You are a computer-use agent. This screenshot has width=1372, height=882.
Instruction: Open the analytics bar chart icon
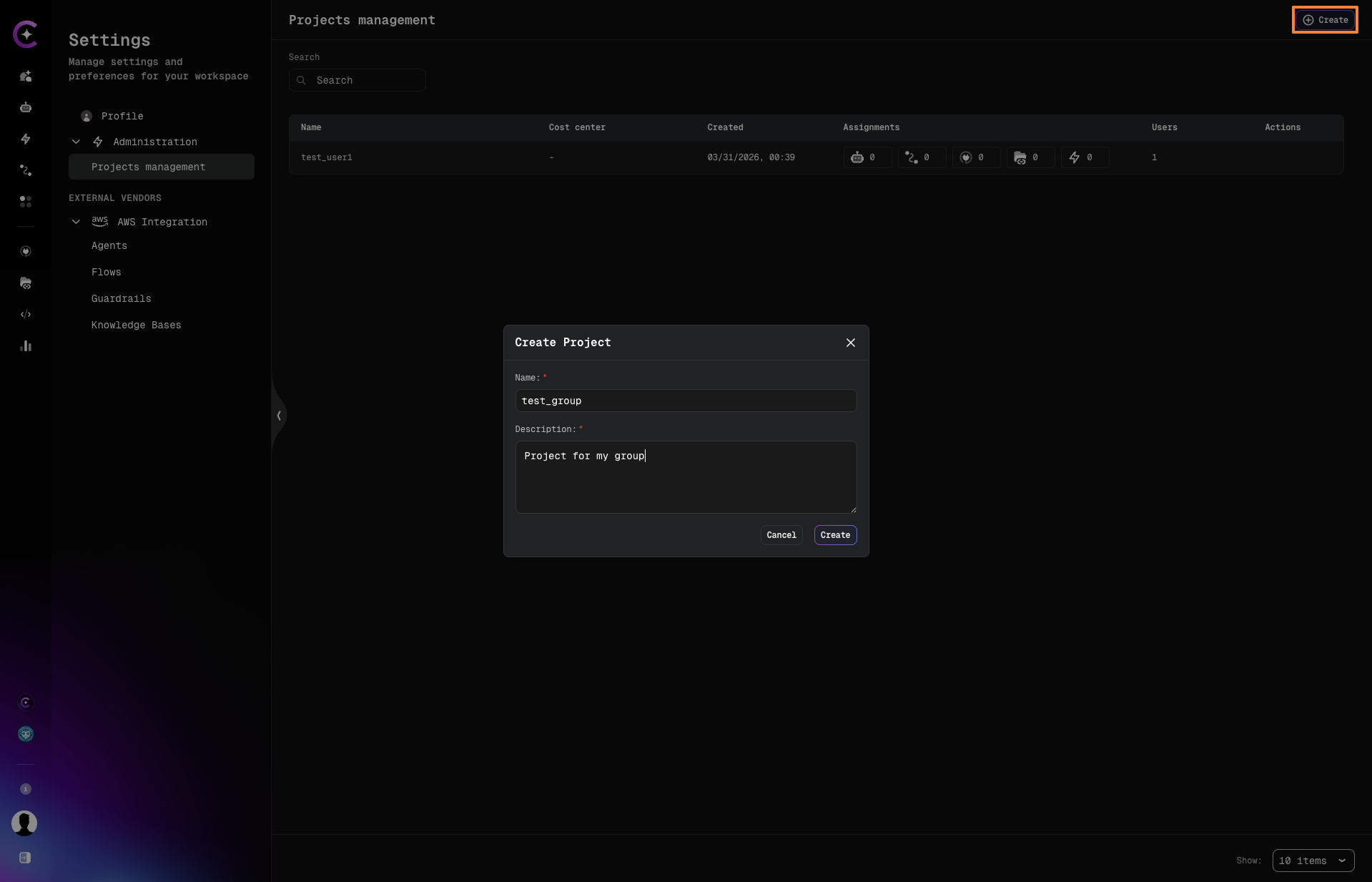coord(26,346)
